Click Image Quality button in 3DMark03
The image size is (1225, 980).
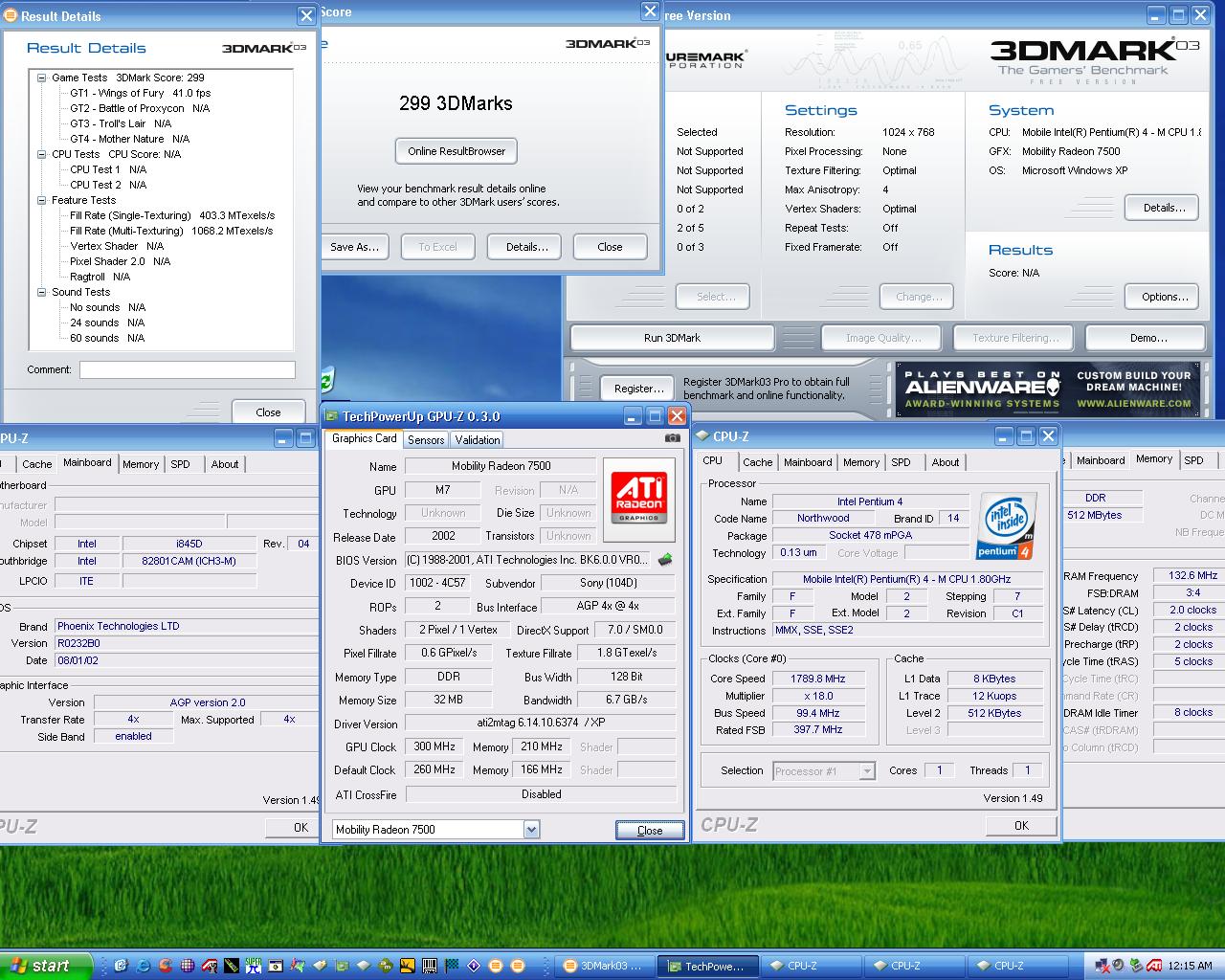(883, 338)
